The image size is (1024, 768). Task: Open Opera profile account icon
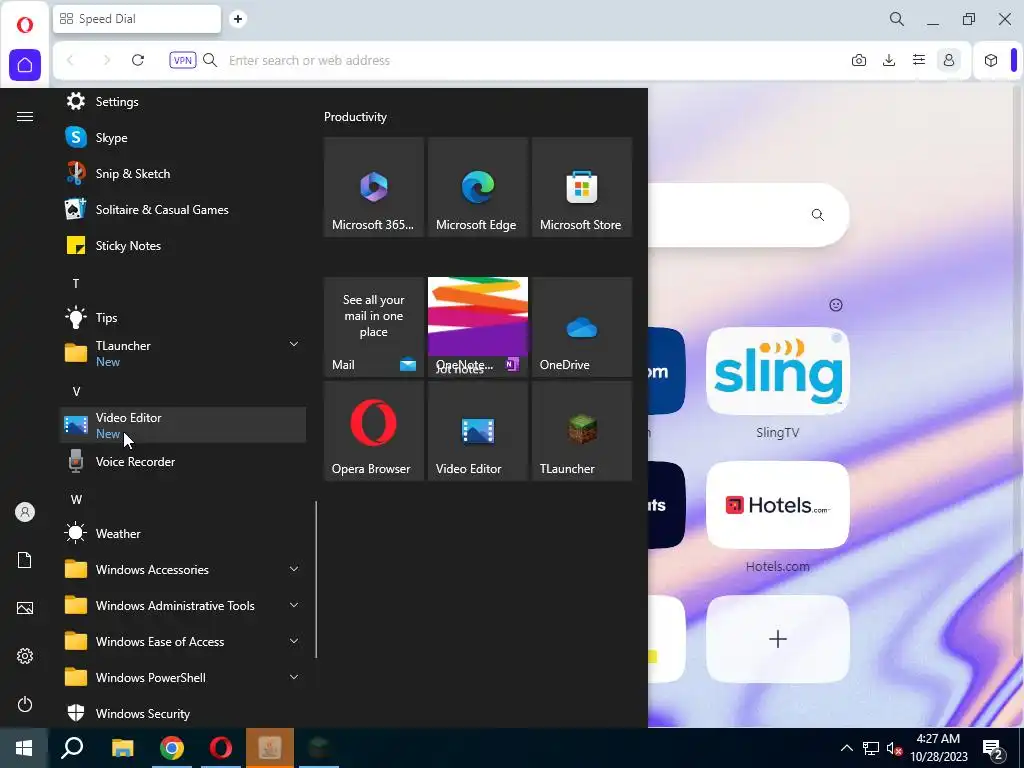pyautogui.click(x=949, y=60)
